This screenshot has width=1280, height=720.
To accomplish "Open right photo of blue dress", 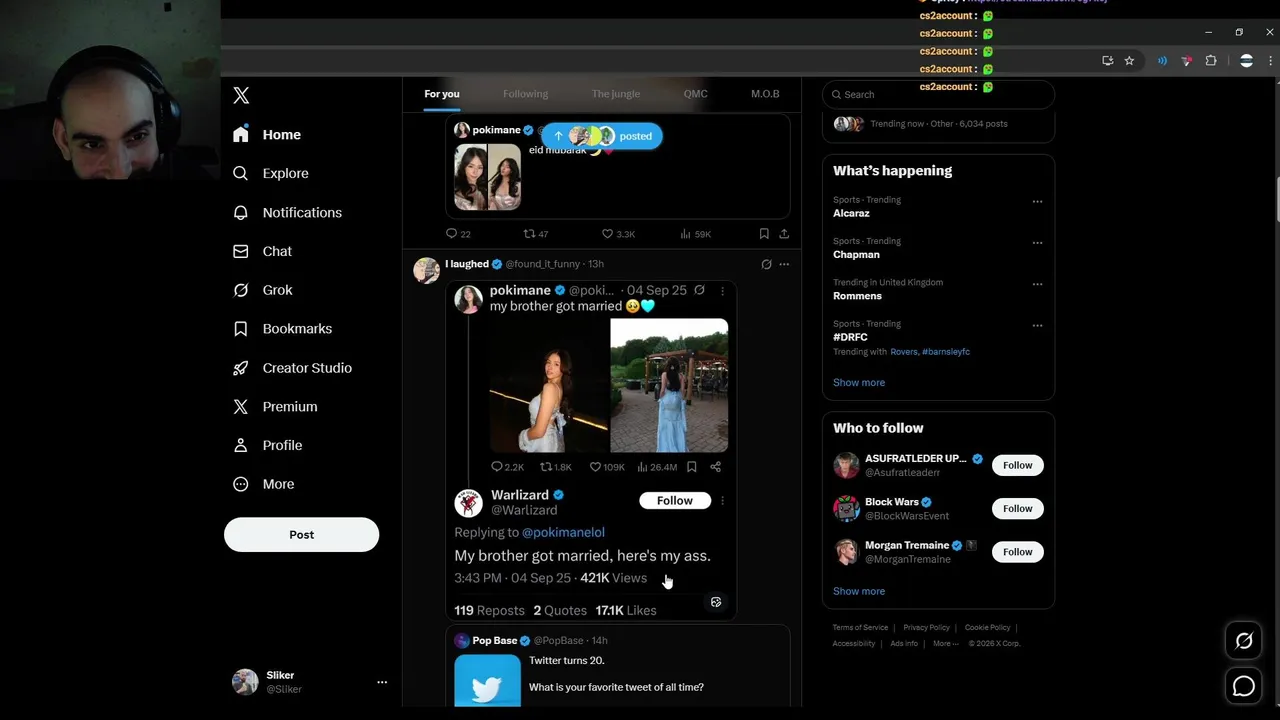I will (x=669, y=386).
